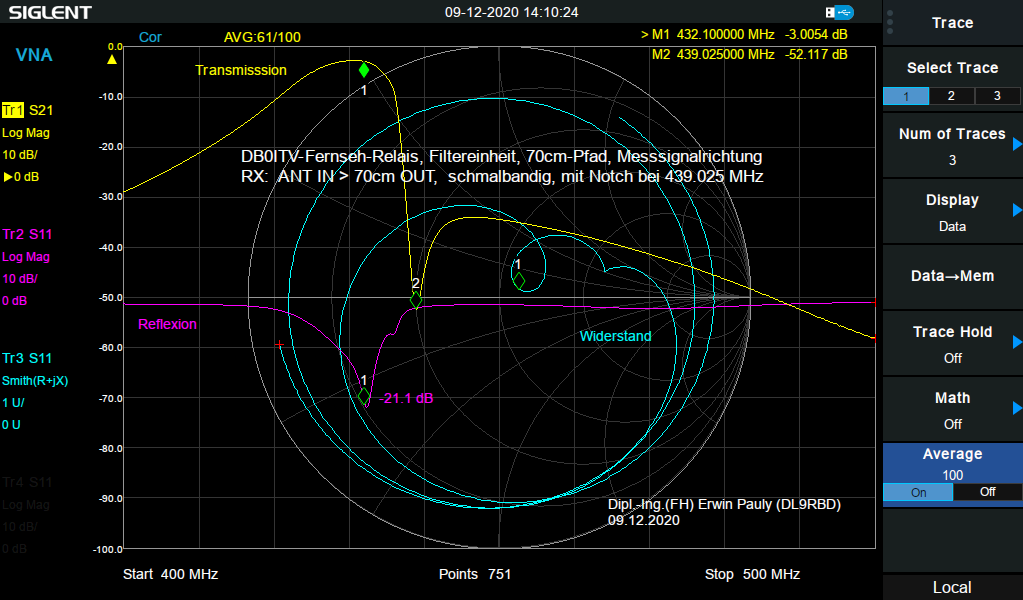Select trace 1 in Select Trace
The image size is (1023, 600).
tap(906, 96)
